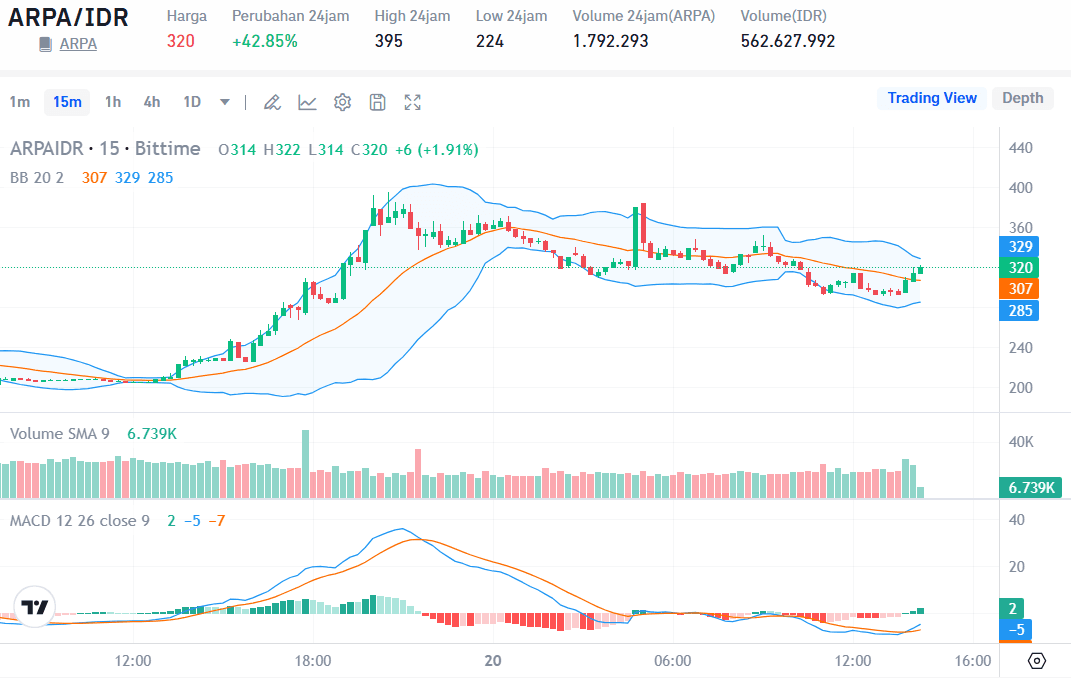Select the 1m timeframe
1071x678 pixels.
pyautogui.click(x=20, y=102)
